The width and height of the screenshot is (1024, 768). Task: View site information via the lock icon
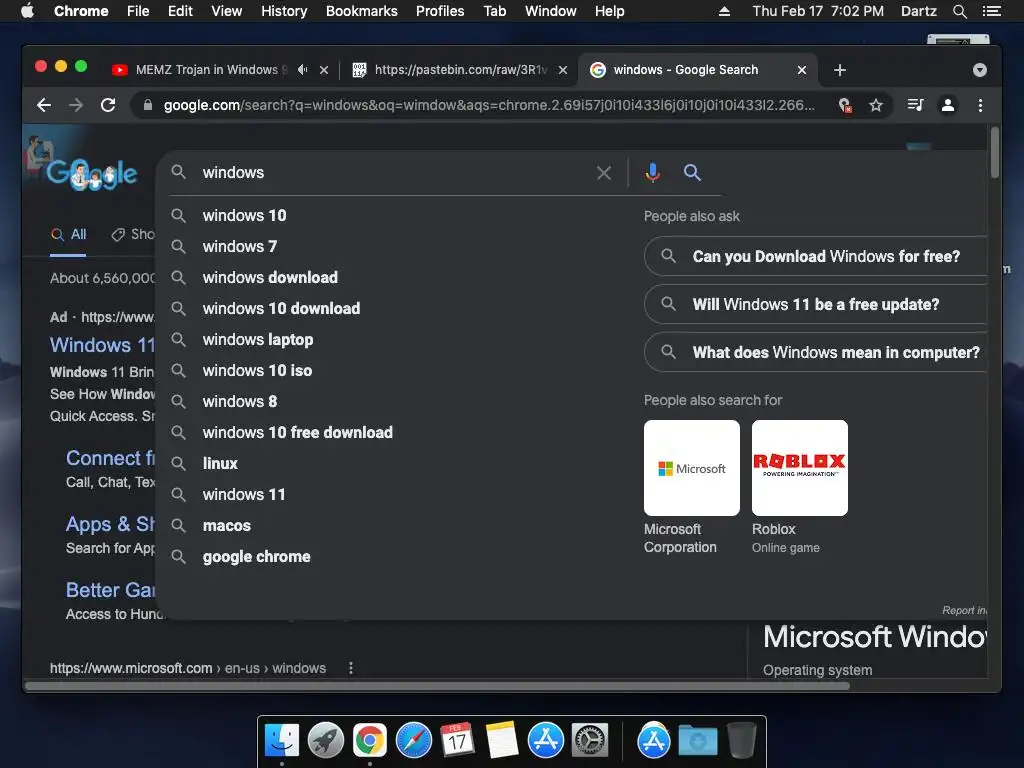pyautogui.click(x=148, y=105)
